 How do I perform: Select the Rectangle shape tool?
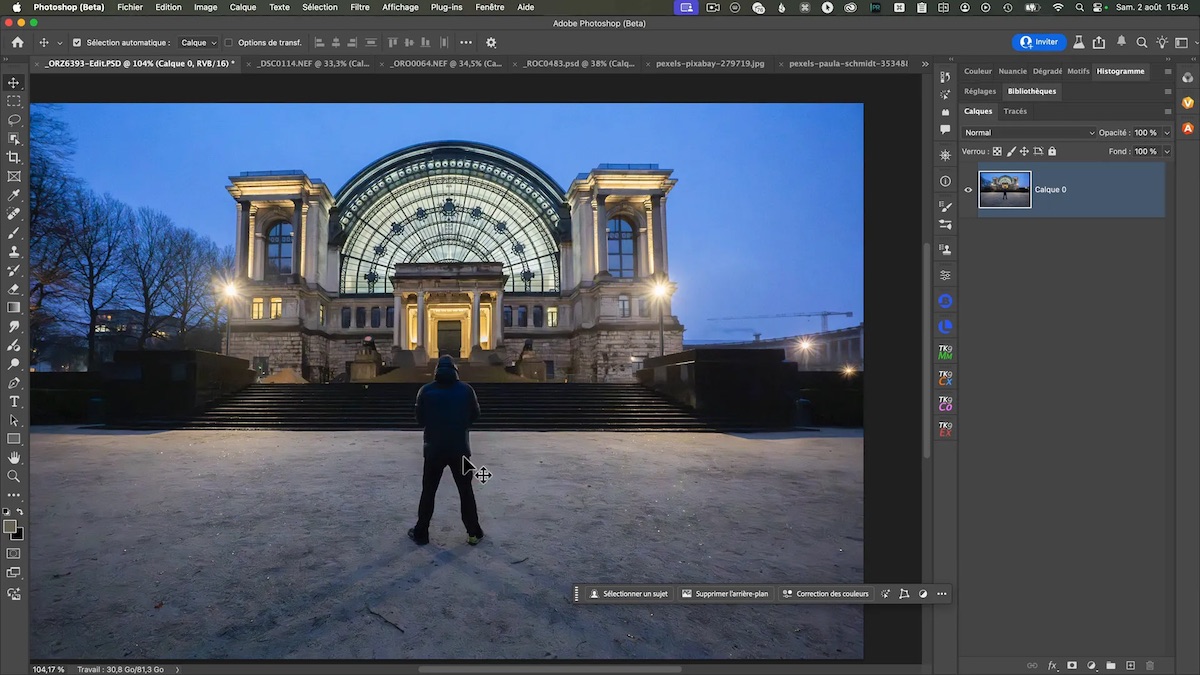tap(14, 439)
